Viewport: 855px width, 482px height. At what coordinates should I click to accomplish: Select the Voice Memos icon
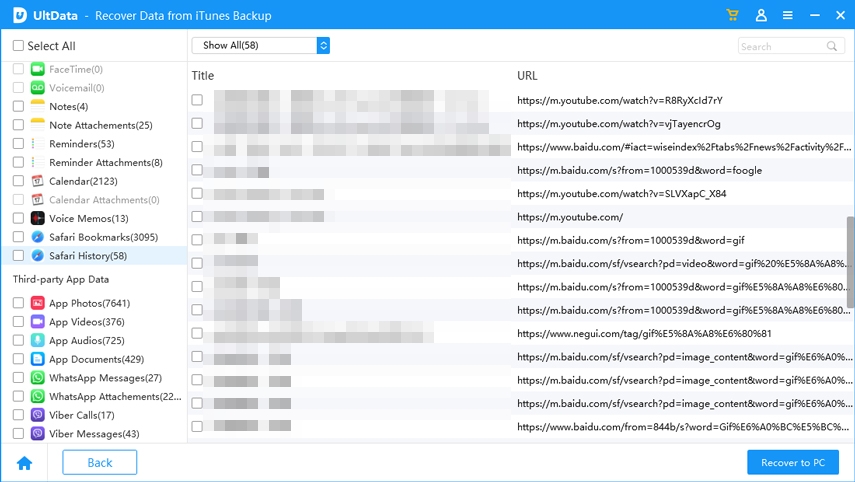click(x=38, y=218)
